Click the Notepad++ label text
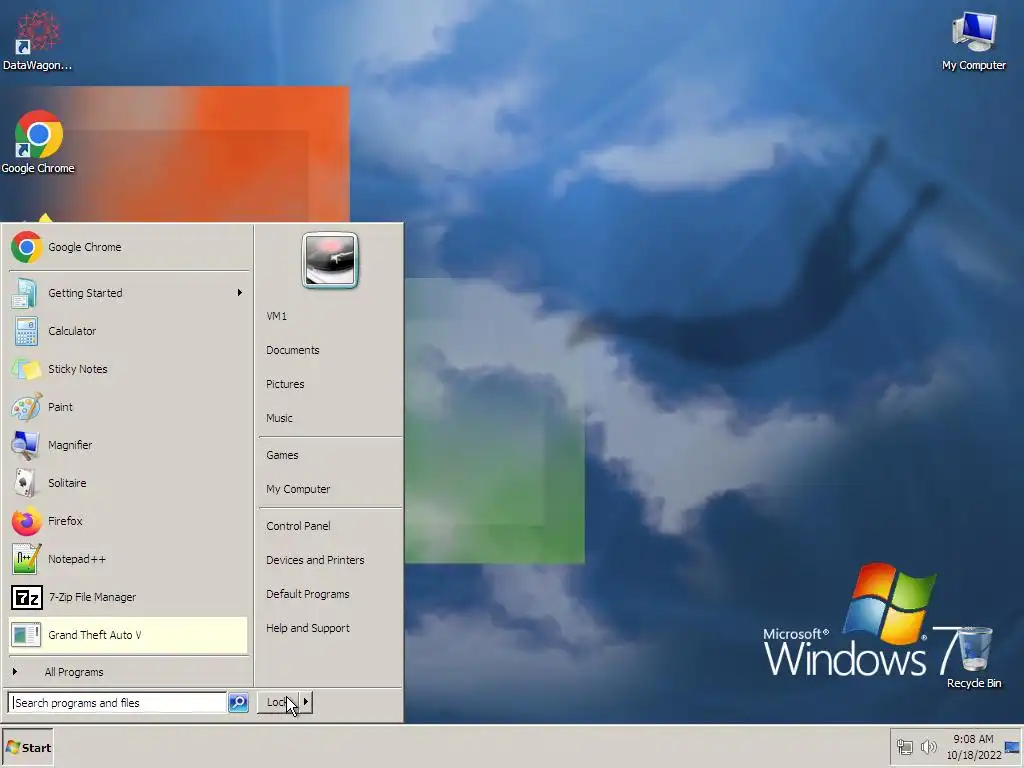Screen dimensions: 1024x768 point(76,559)
